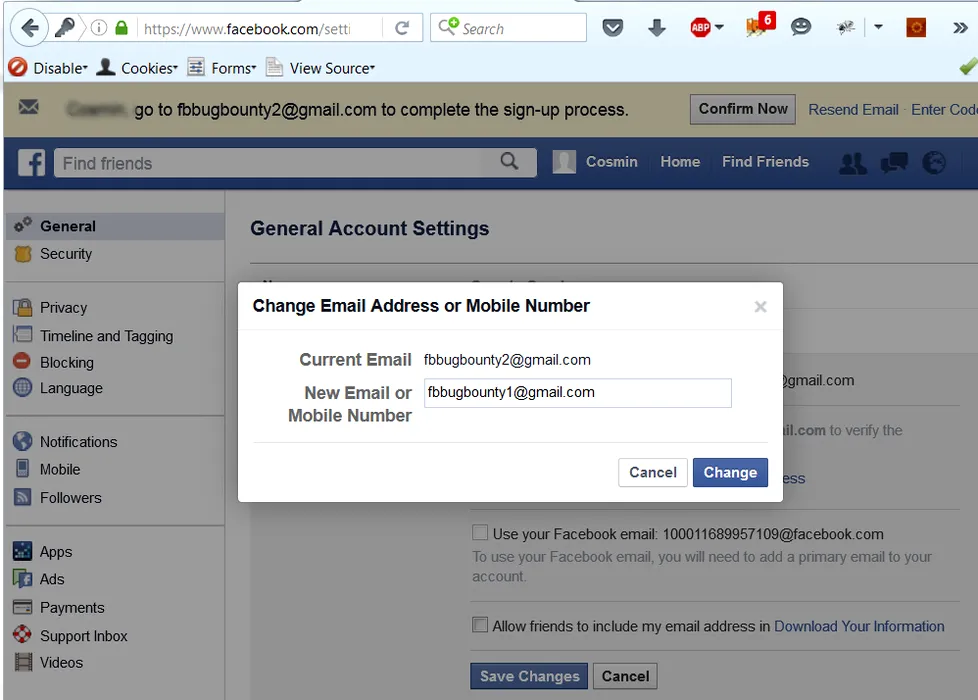Click the magnifier icon in Find friends

(x=509, y=162)
